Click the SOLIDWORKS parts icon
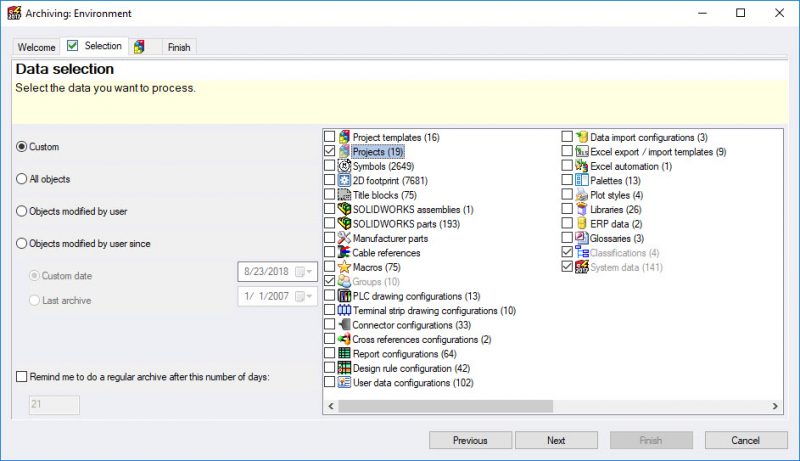The height and width of the screenshot is (461, 800). coord(344,223)
